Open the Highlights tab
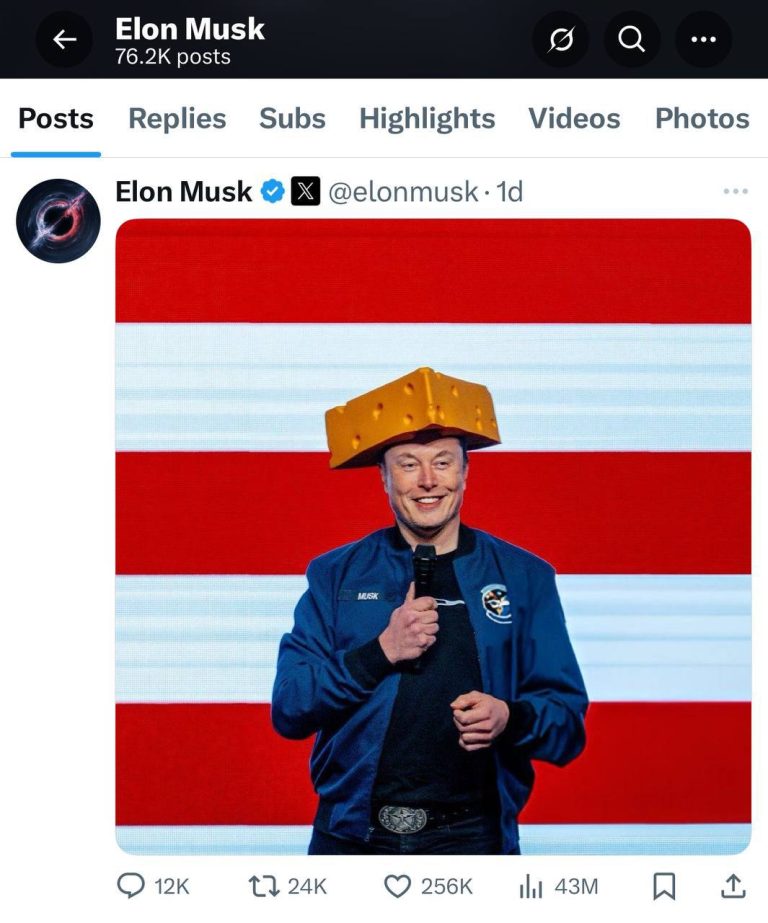The width and height of the screenshot is (768, 923). (x=427, y=118)
